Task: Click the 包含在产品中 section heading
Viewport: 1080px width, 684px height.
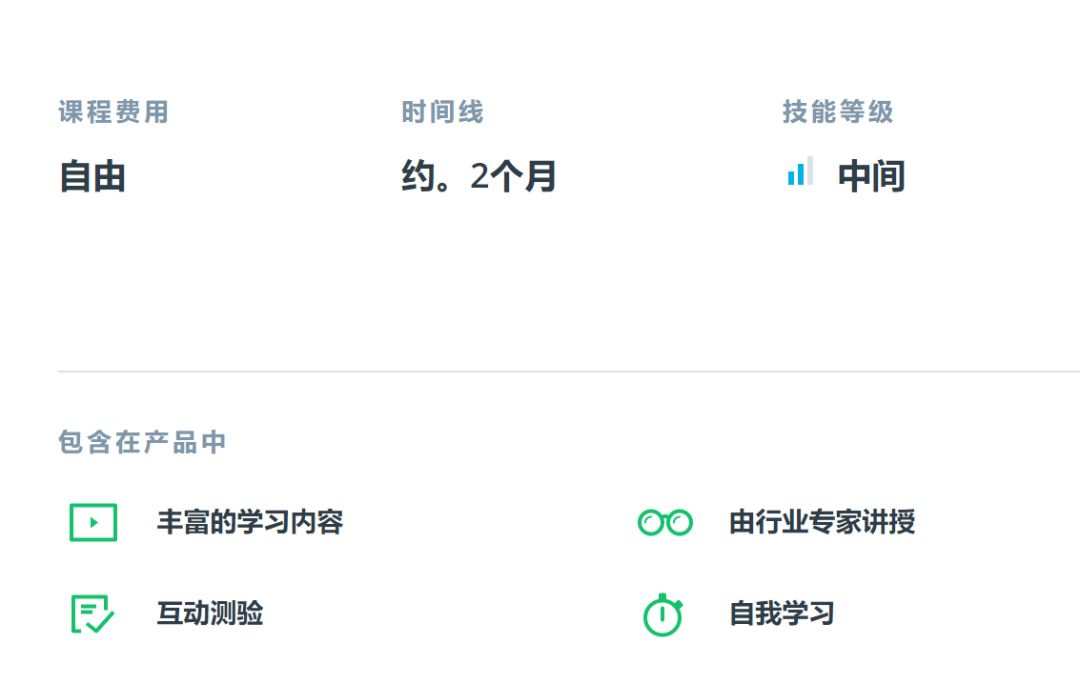Action: 142,442
